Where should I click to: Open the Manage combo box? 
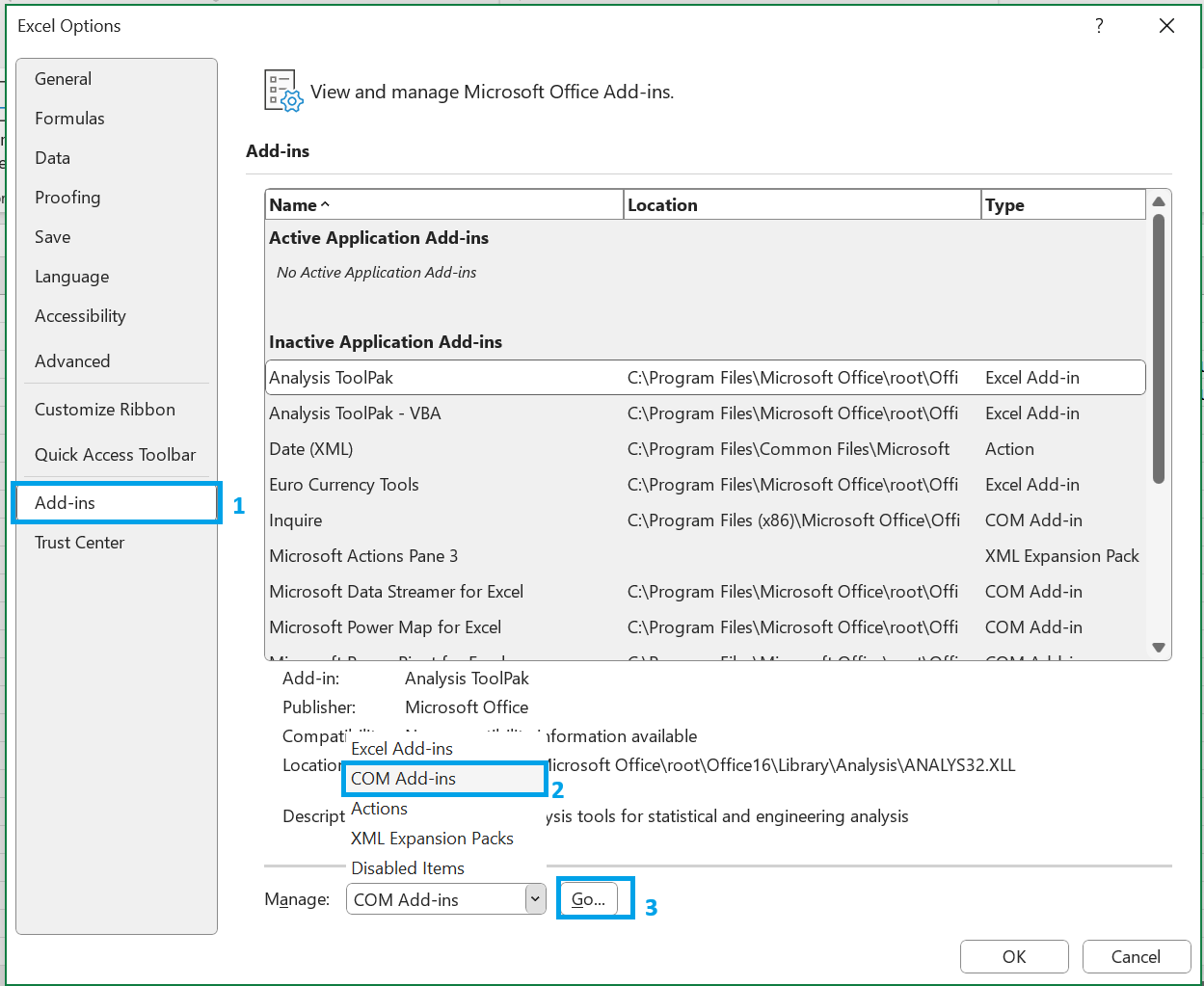[445, 899]
